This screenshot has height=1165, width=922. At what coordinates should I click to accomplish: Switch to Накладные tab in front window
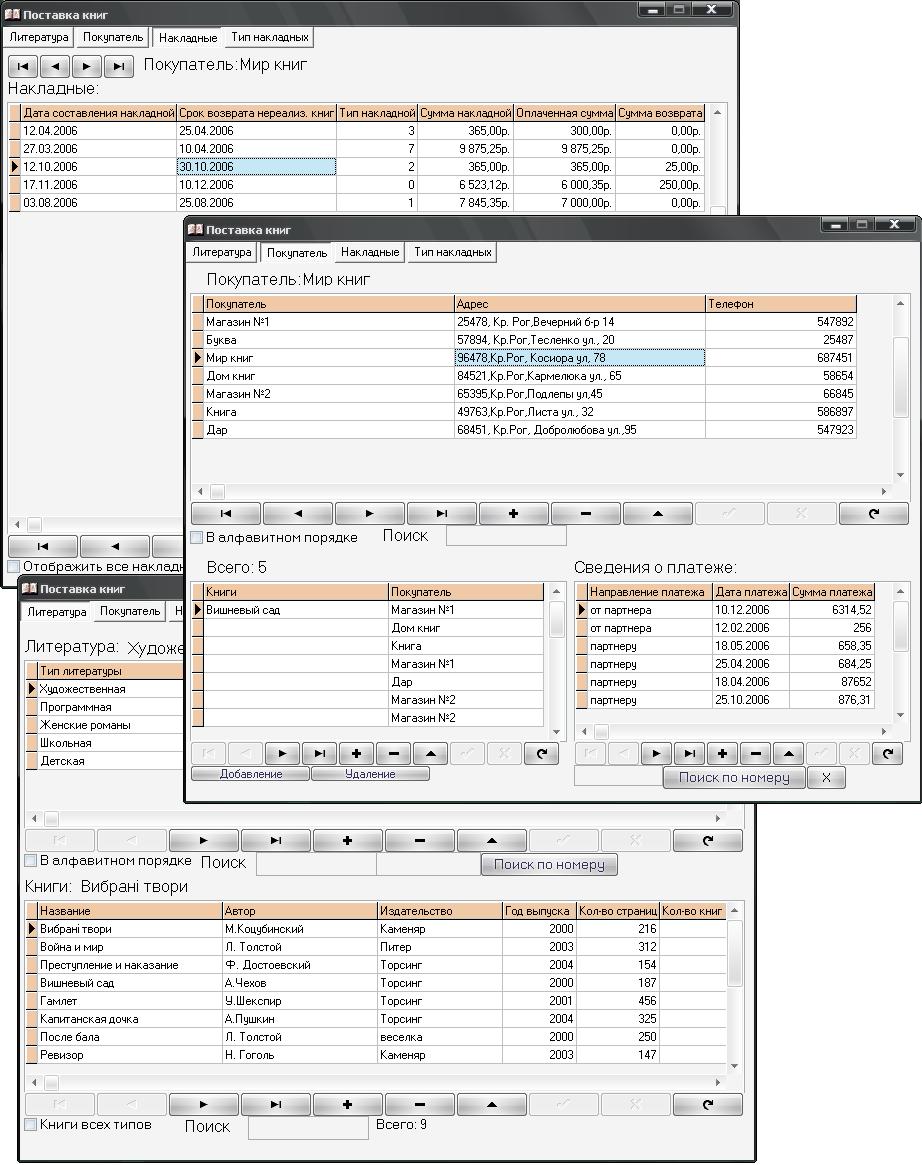tap(370, 252)
